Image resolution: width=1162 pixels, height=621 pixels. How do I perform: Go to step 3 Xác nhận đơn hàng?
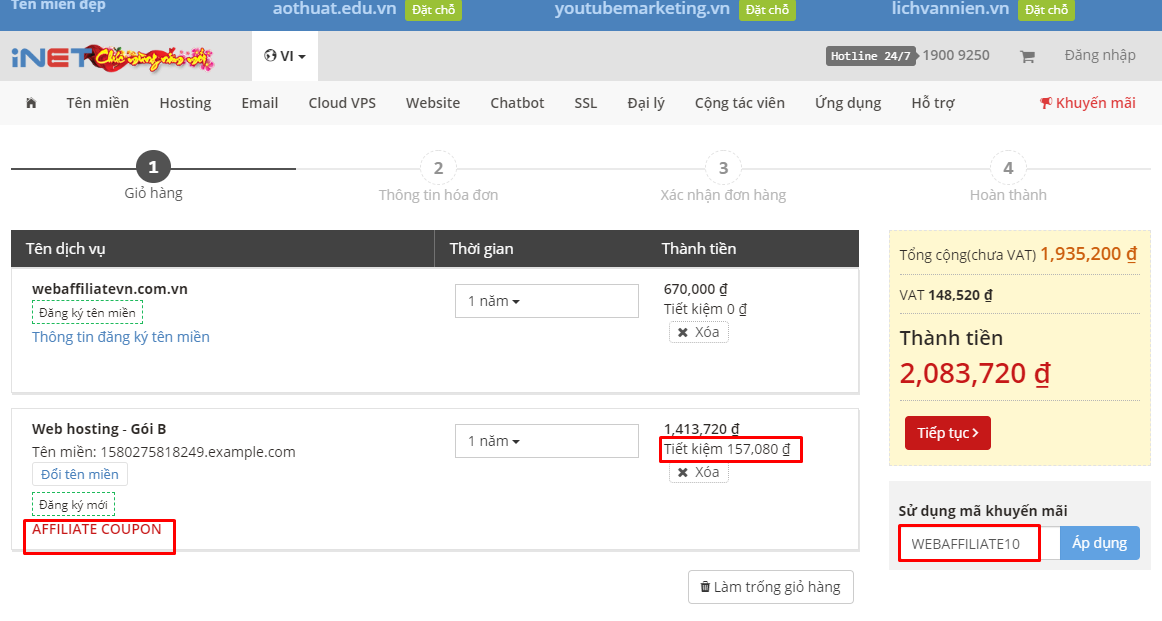tap(723, 178)
